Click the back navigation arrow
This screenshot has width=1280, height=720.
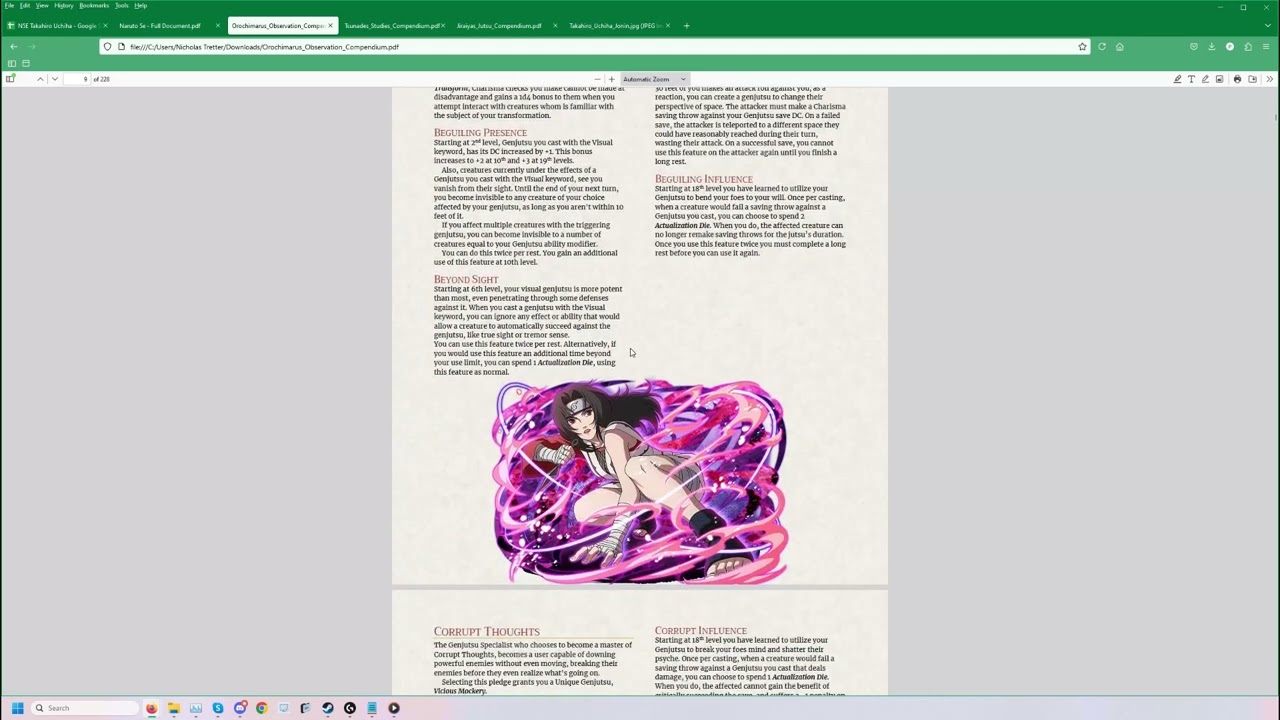13,46
